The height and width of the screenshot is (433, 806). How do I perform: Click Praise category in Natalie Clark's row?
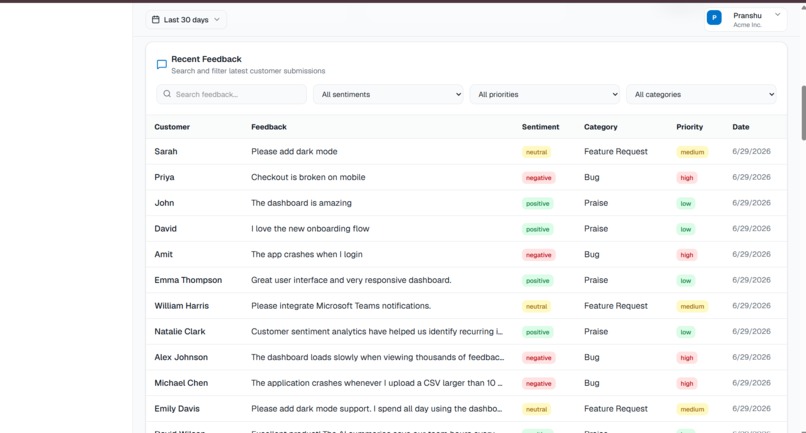pos(596,332)
